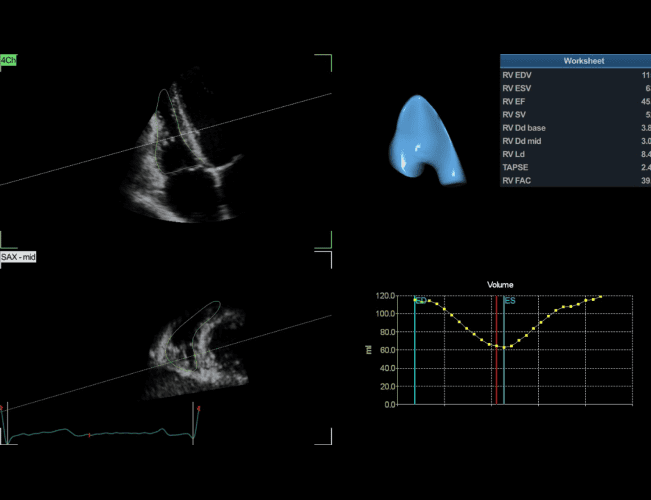Select the RV SV worksheet entry

pyautogui.click(x=575, y=115)
